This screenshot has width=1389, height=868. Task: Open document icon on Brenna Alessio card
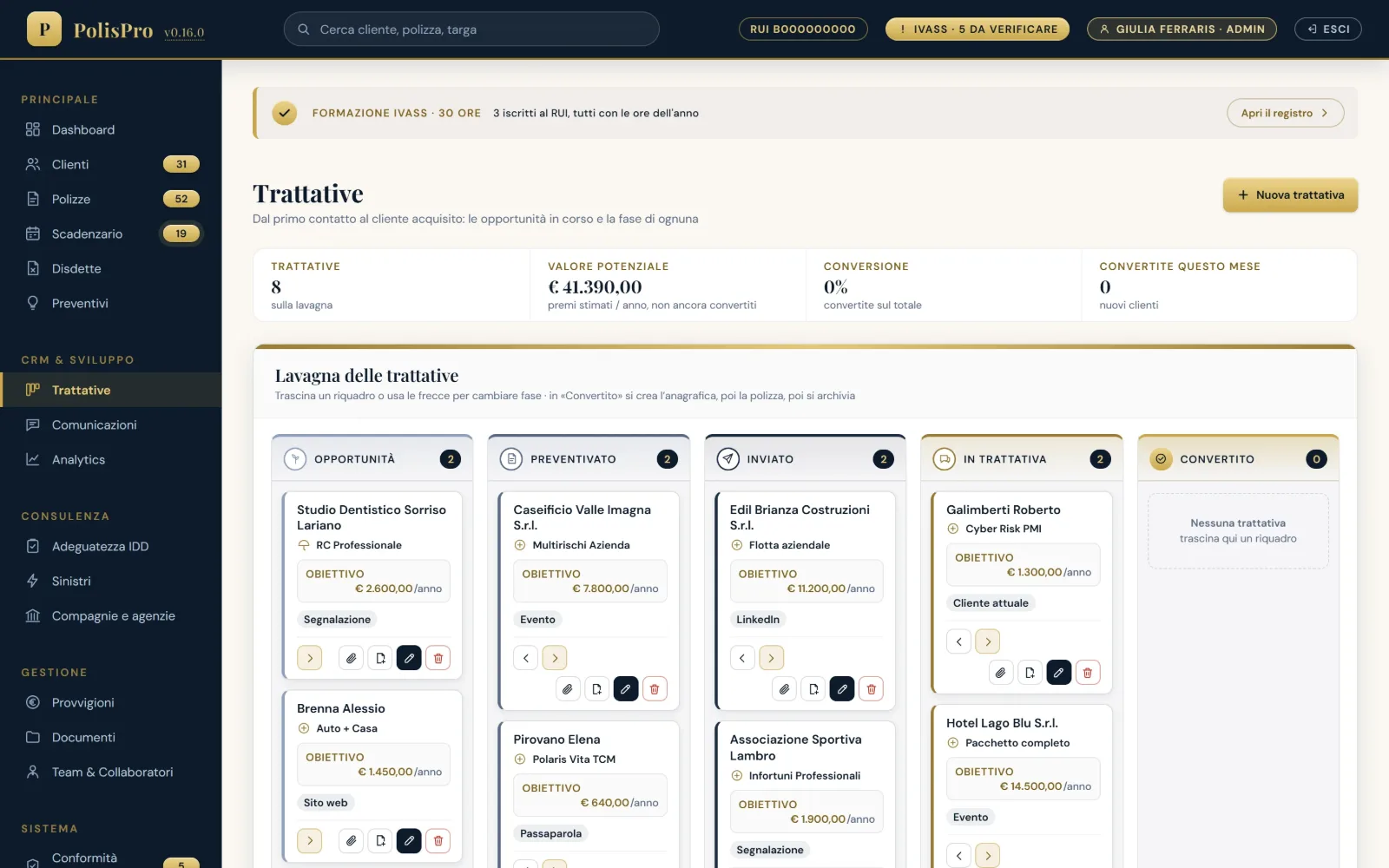point(380,840)
